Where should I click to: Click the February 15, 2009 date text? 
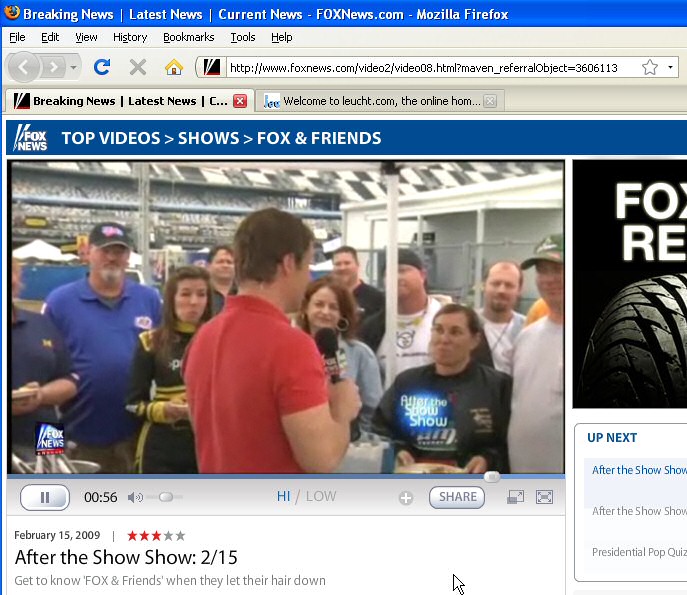(x=57, y=535)
